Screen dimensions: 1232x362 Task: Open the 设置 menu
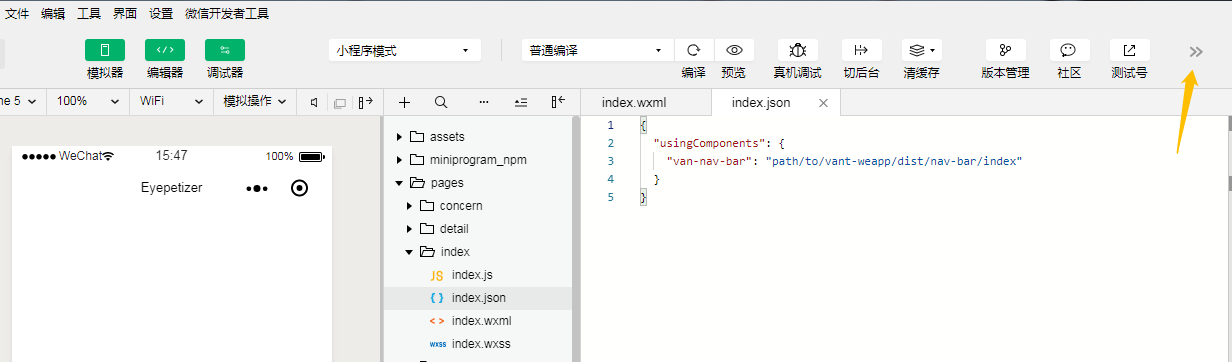(161, 14)
